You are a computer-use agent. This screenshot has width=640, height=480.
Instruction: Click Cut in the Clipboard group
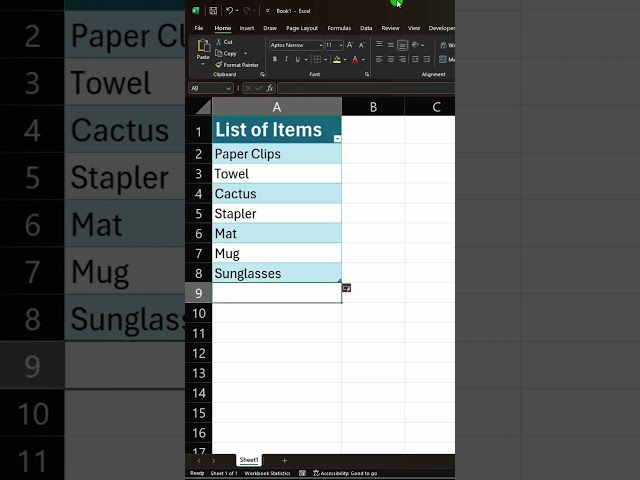(x=224, y=42)
